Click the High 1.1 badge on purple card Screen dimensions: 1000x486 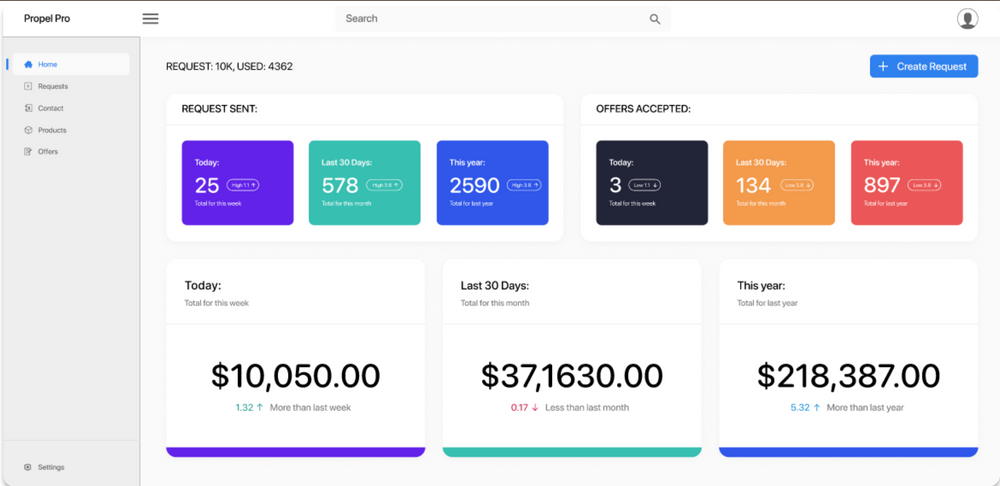(243, 185)
